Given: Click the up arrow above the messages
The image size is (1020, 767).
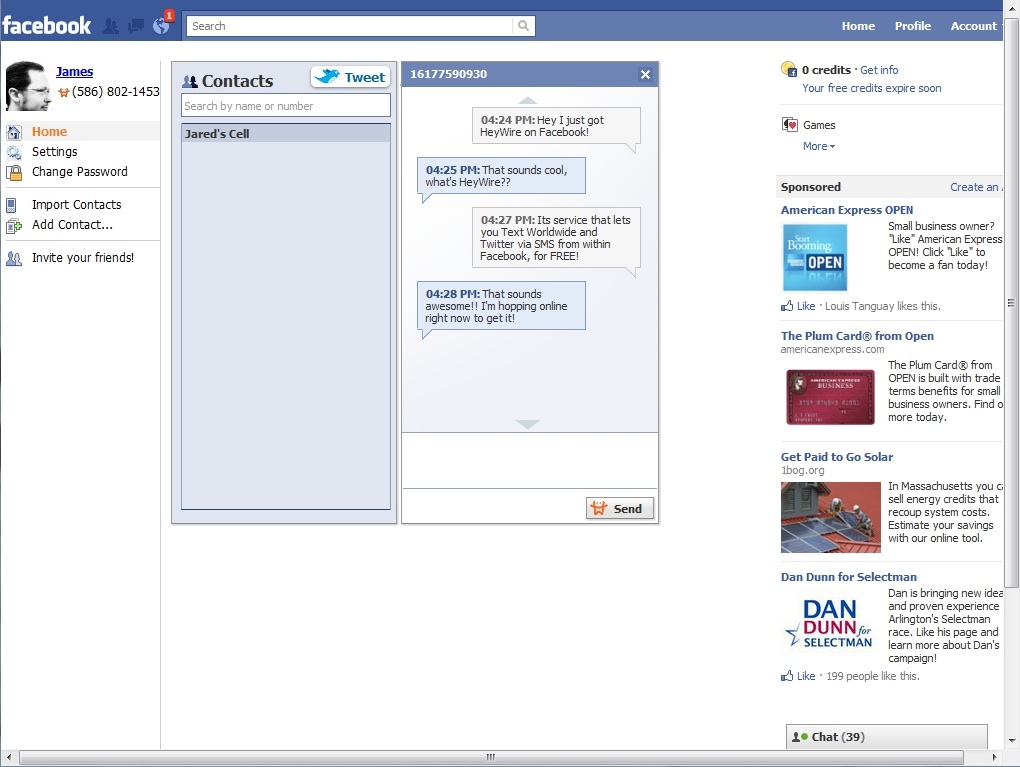Looking at the screenshot, I should click(x=528, y=100).
